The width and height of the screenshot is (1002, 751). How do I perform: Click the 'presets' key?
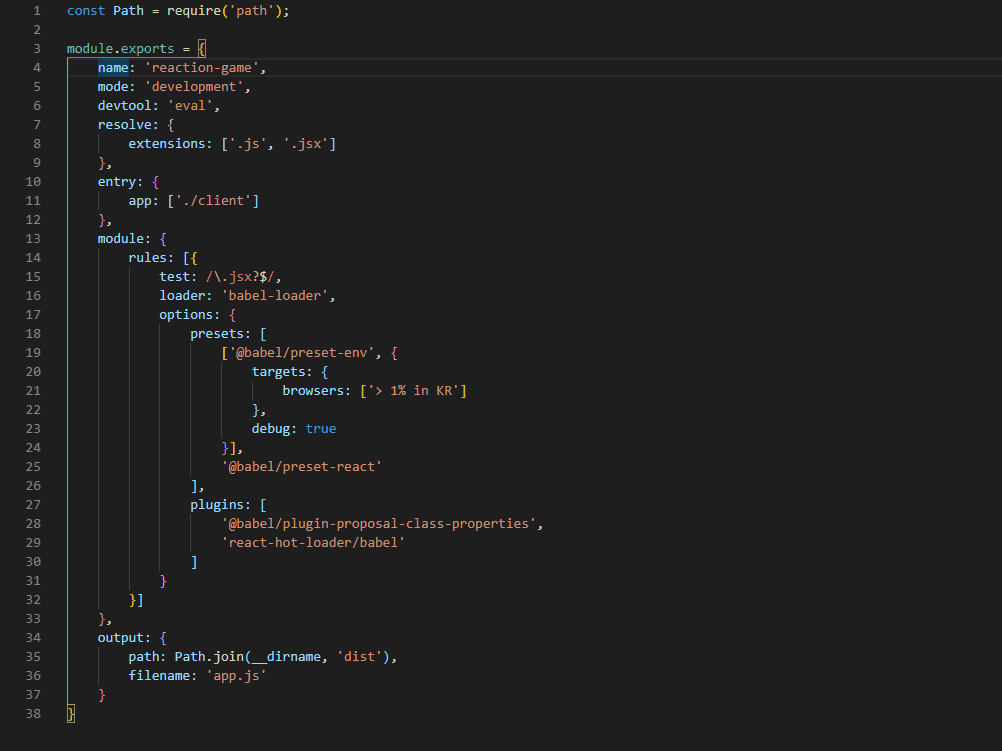(217, 334)
